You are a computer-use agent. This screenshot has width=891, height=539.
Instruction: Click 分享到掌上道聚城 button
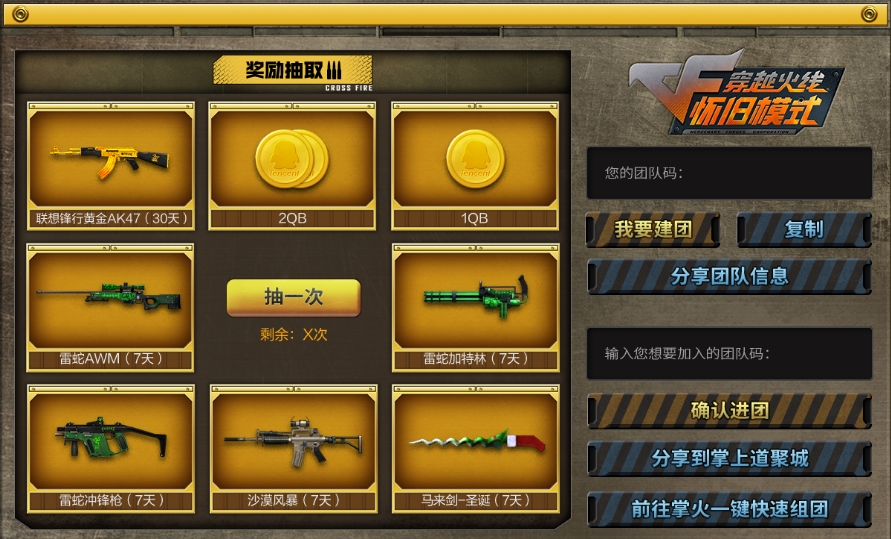(x=729, y=458)
